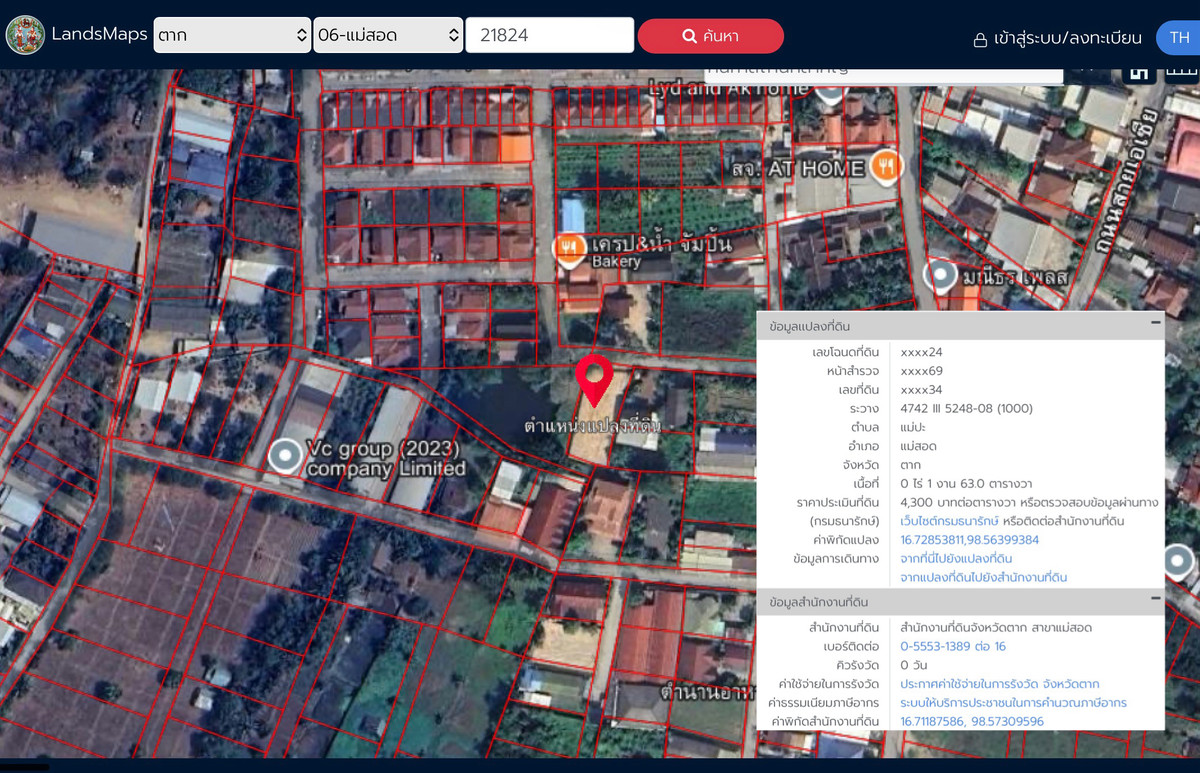The image size is (1200, 773).
Task: Click the parcel number field containing 21824
Action: pos(549,36)
